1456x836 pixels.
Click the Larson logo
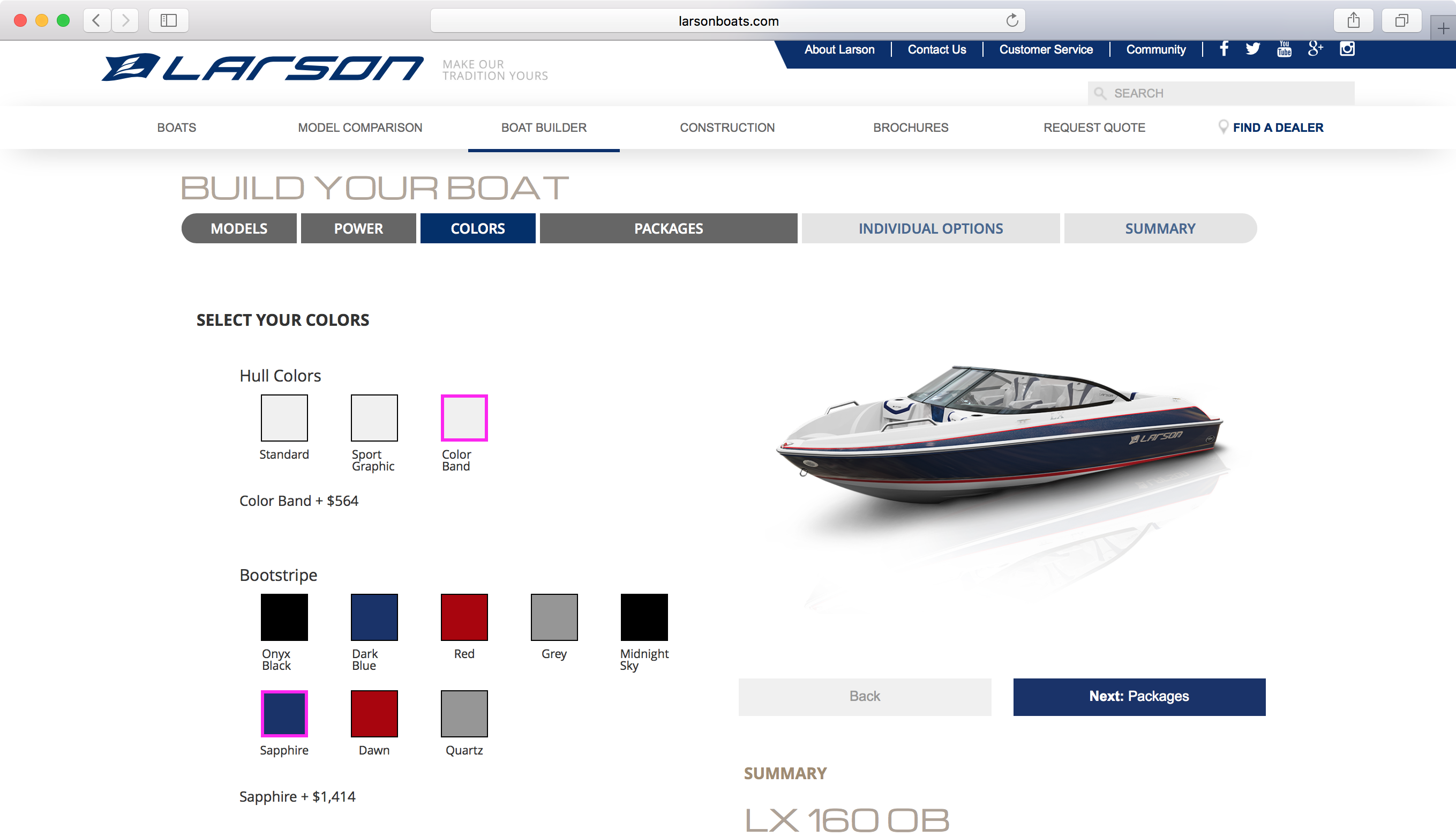tap(262, 68)
